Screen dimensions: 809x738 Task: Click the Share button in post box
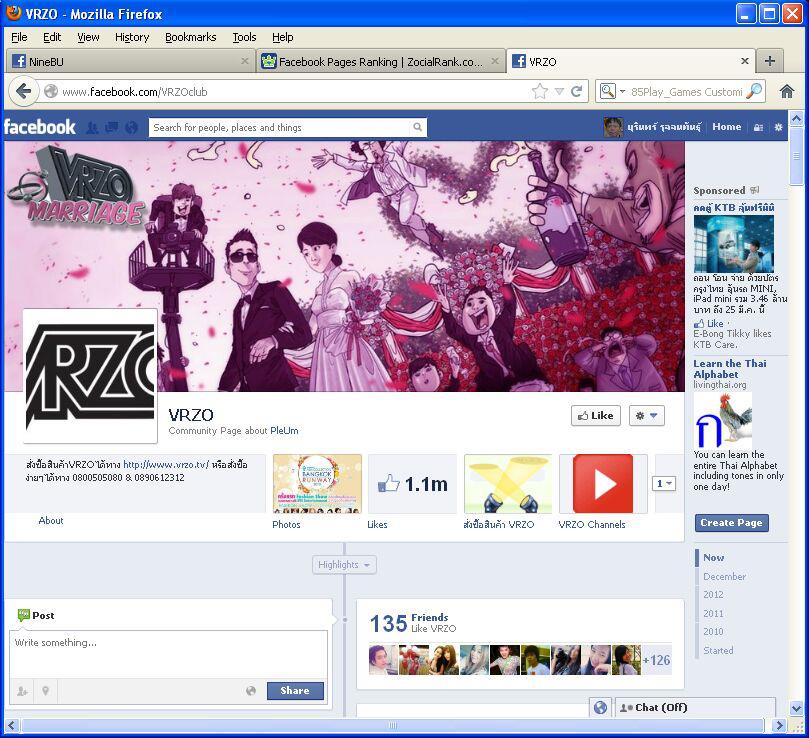[x=295, y=691]
